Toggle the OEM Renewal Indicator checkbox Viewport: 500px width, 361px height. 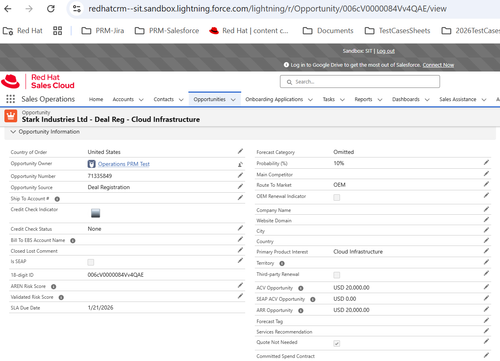pos(337,197)
